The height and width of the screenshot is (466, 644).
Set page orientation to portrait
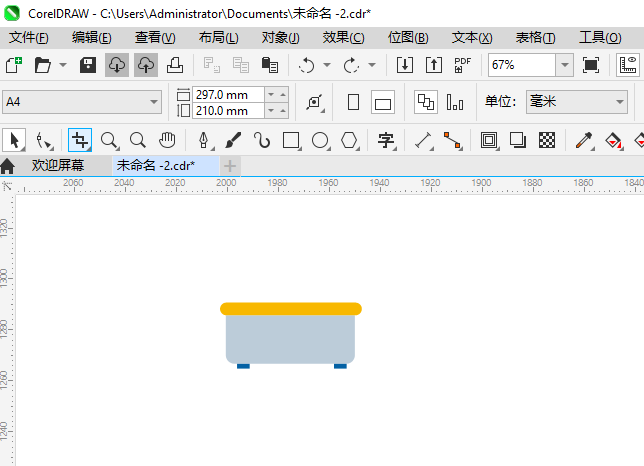pyautogui.click(x=353, y=102)
